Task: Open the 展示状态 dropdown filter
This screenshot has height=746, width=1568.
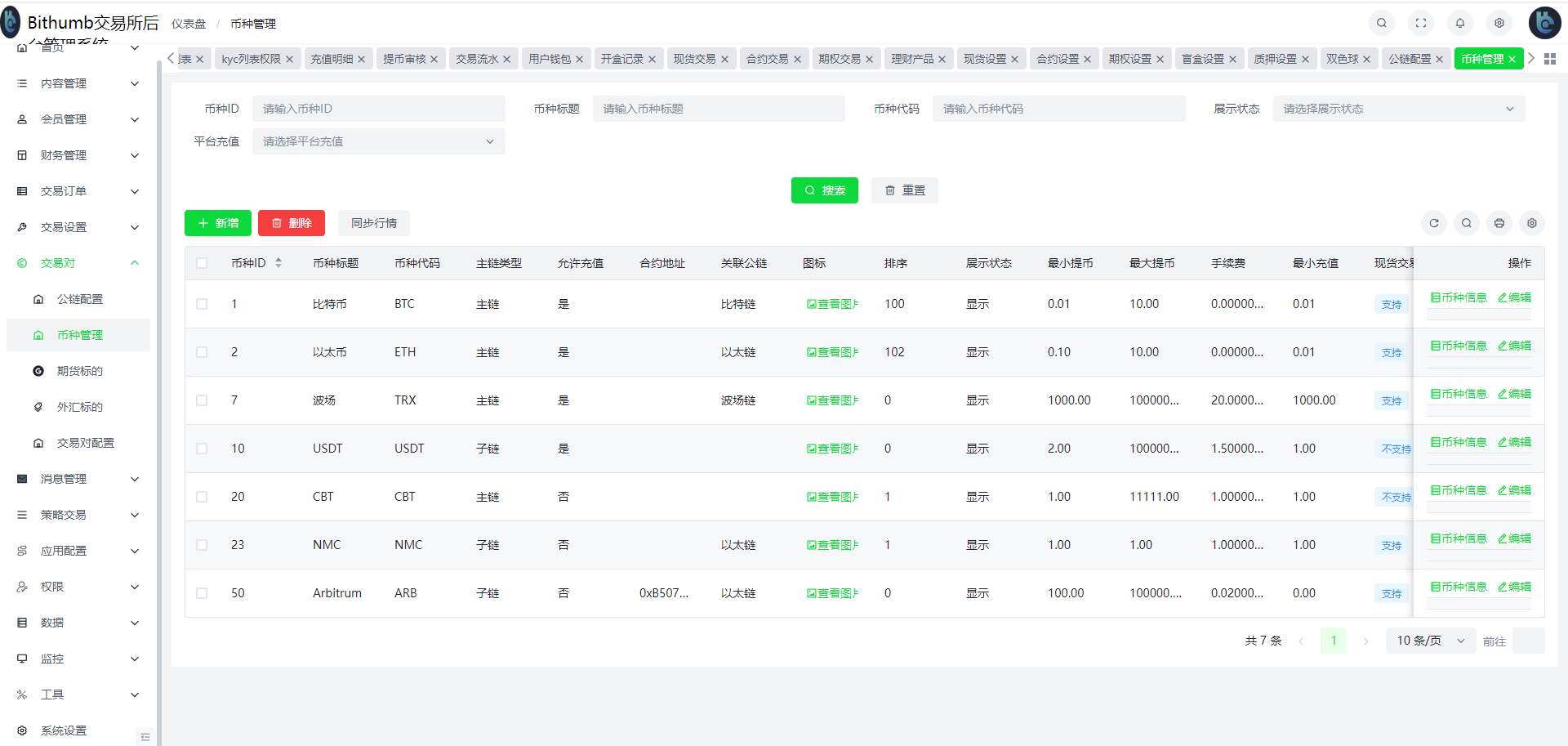Action: tap(1398, 109)
